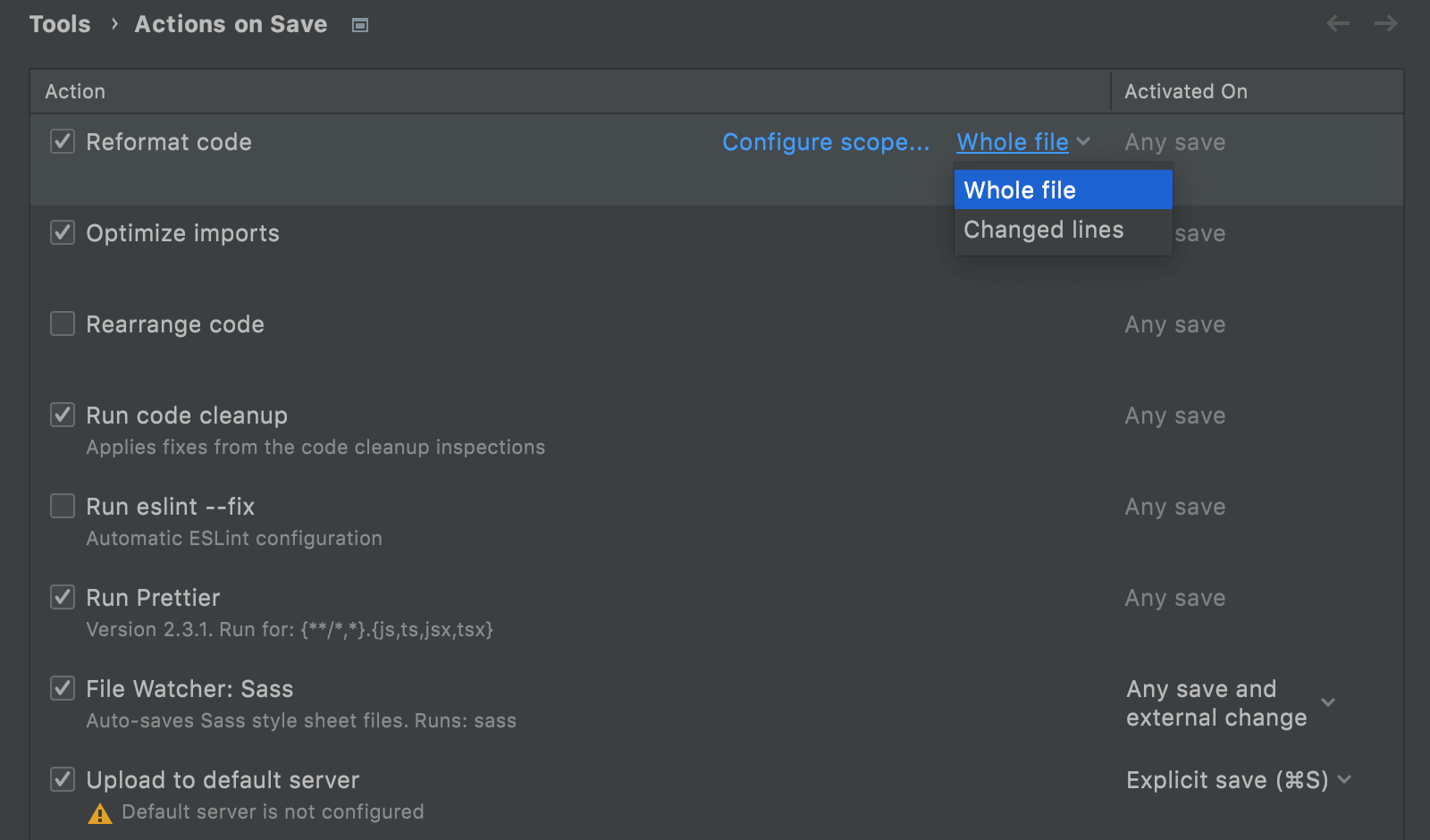
Task: Expand the Any save and external change dropdown
Action: [x=1329, y=702]
